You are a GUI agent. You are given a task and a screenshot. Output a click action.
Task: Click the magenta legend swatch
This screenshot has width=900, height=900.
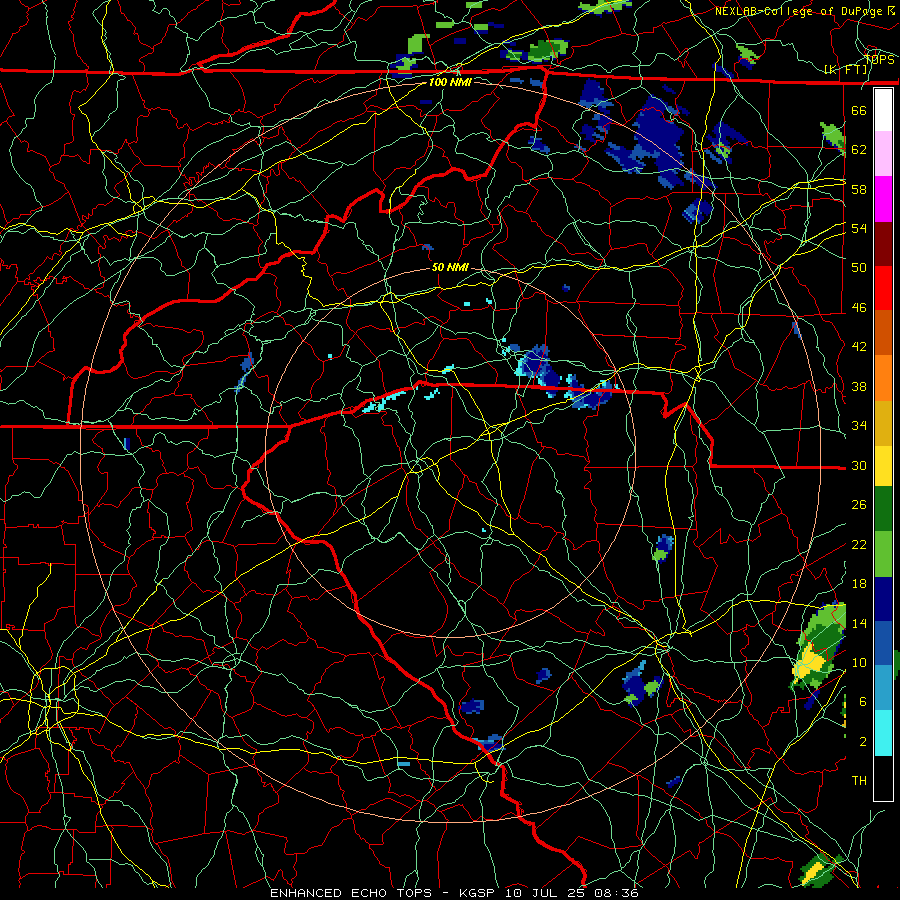[883, 199]
